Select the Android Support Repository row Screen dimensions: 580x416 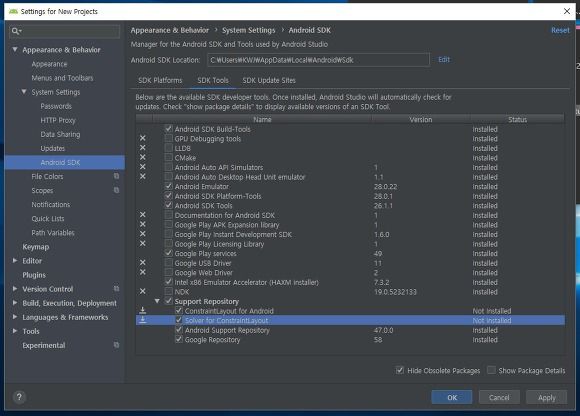[350, 330]
